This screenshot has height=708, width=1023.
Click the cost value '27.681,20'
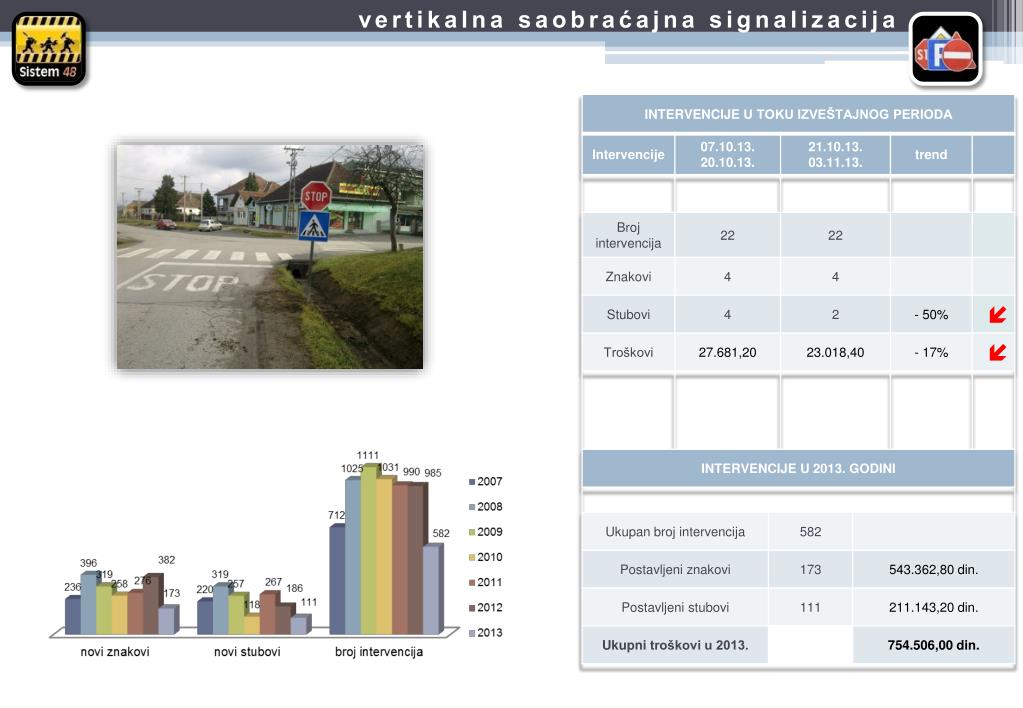(x=727, y=352)
